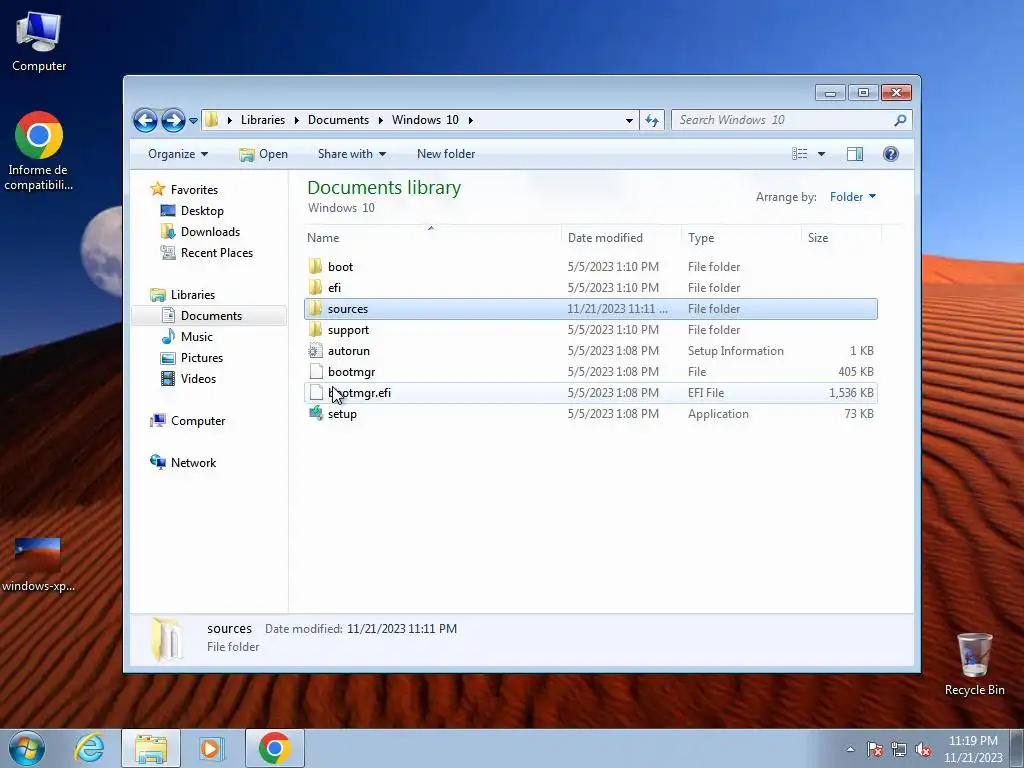Show hidden system tray icons

850,749
